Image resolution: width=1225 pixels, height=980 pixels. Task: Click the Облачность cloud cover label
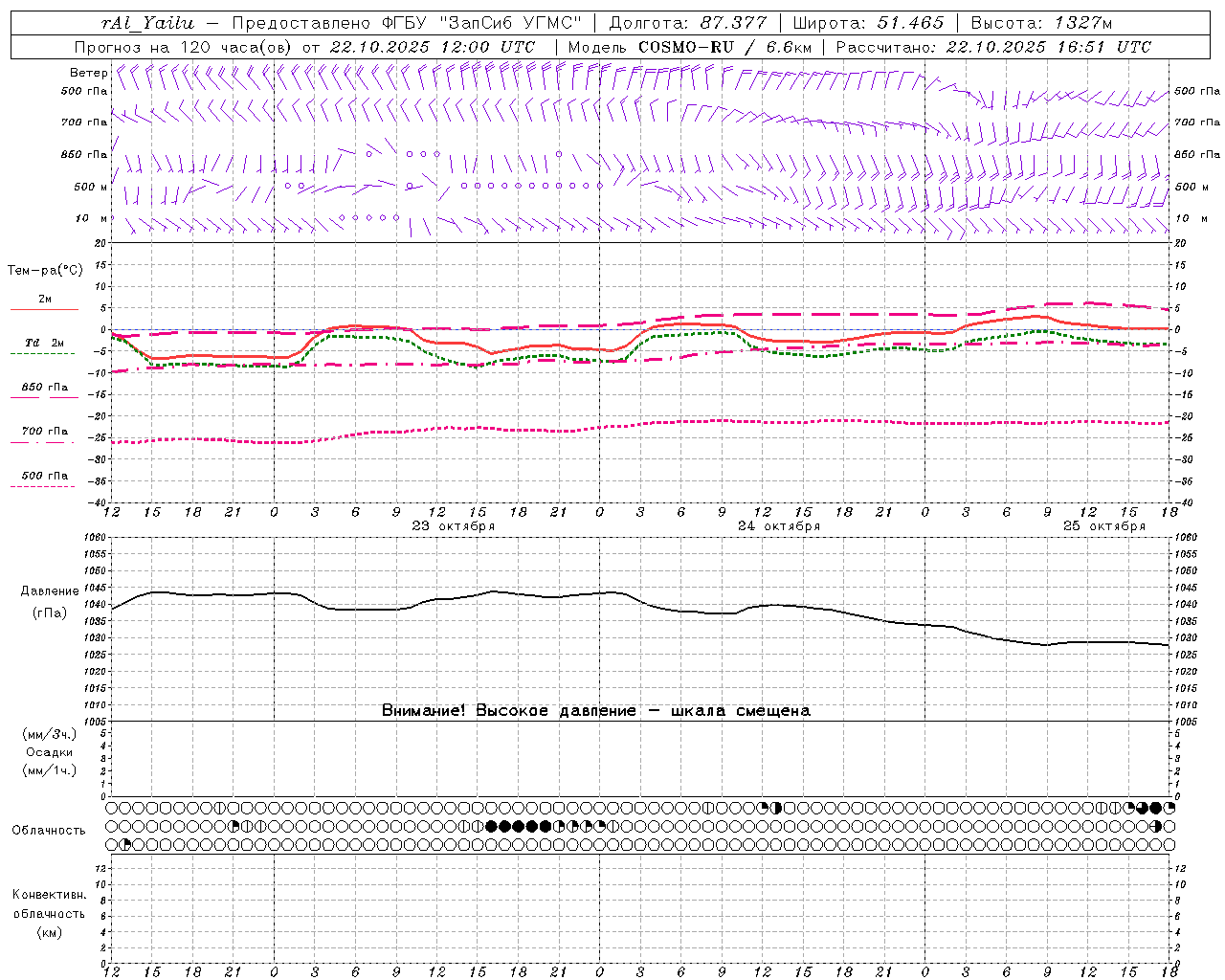point(49,831)
